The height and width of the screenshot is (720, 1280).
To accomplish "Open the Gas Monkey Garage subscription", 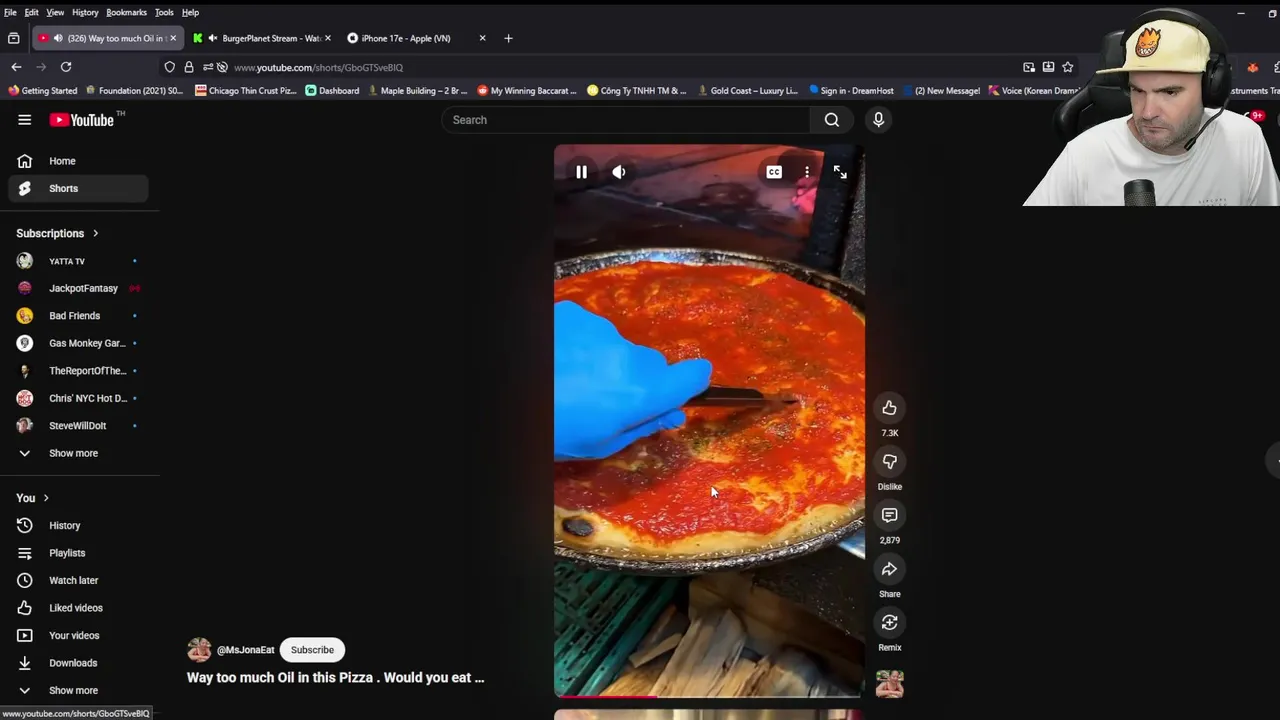I will pos(78,343).
